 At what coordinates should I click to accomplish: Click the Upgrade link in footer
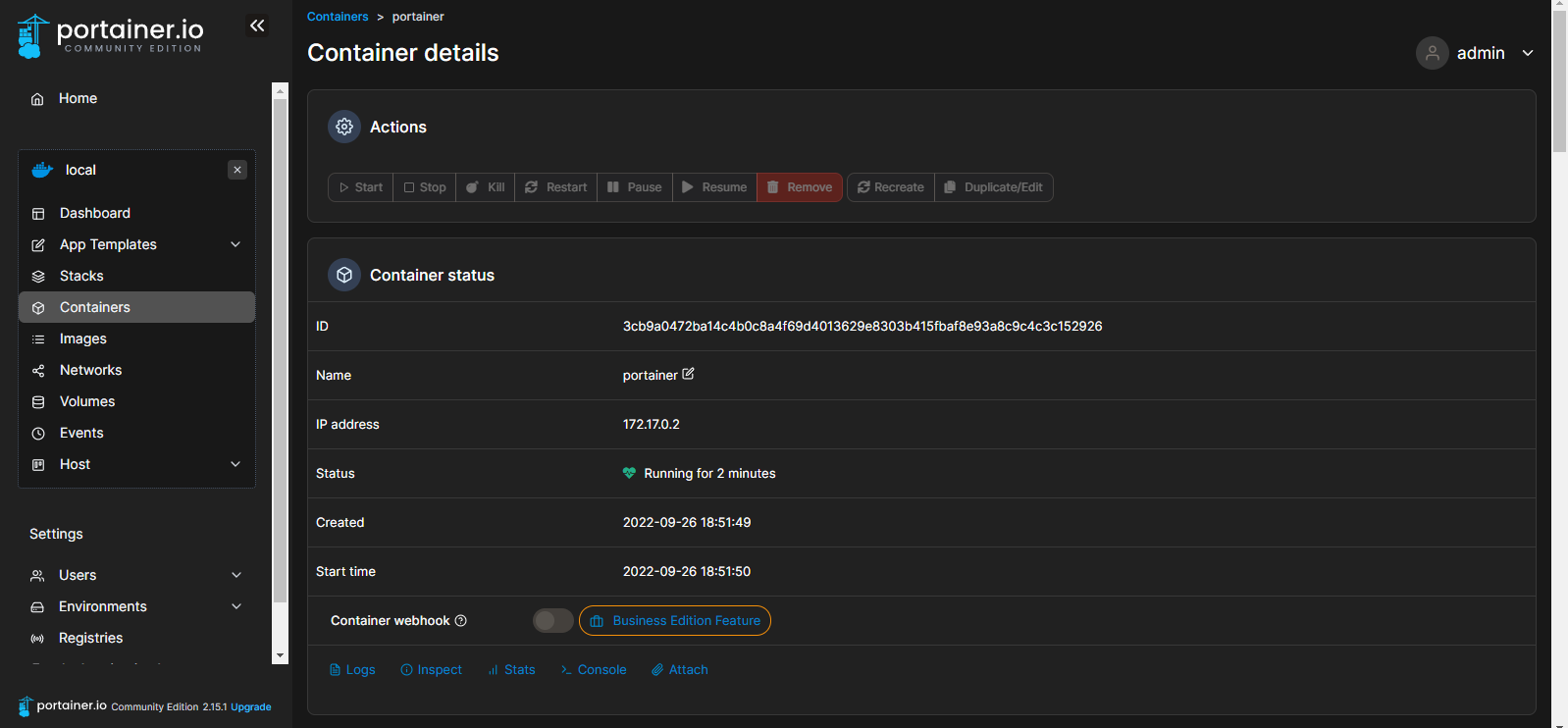click(251, 706)
